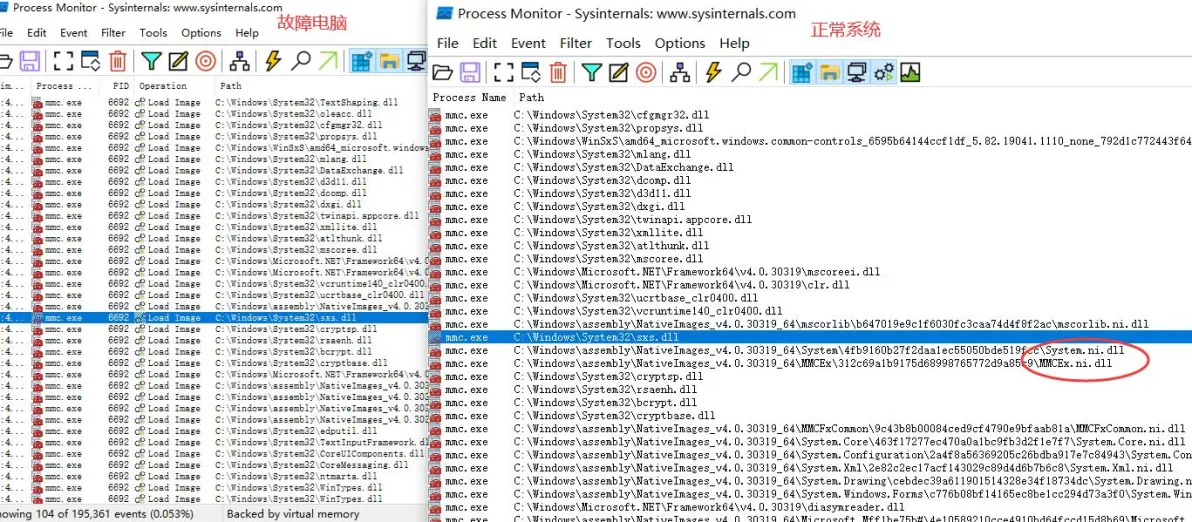Viewport: 1192px width, 522px height.
Task: Open Process Tree icon in right window
Action: [680, 72]
